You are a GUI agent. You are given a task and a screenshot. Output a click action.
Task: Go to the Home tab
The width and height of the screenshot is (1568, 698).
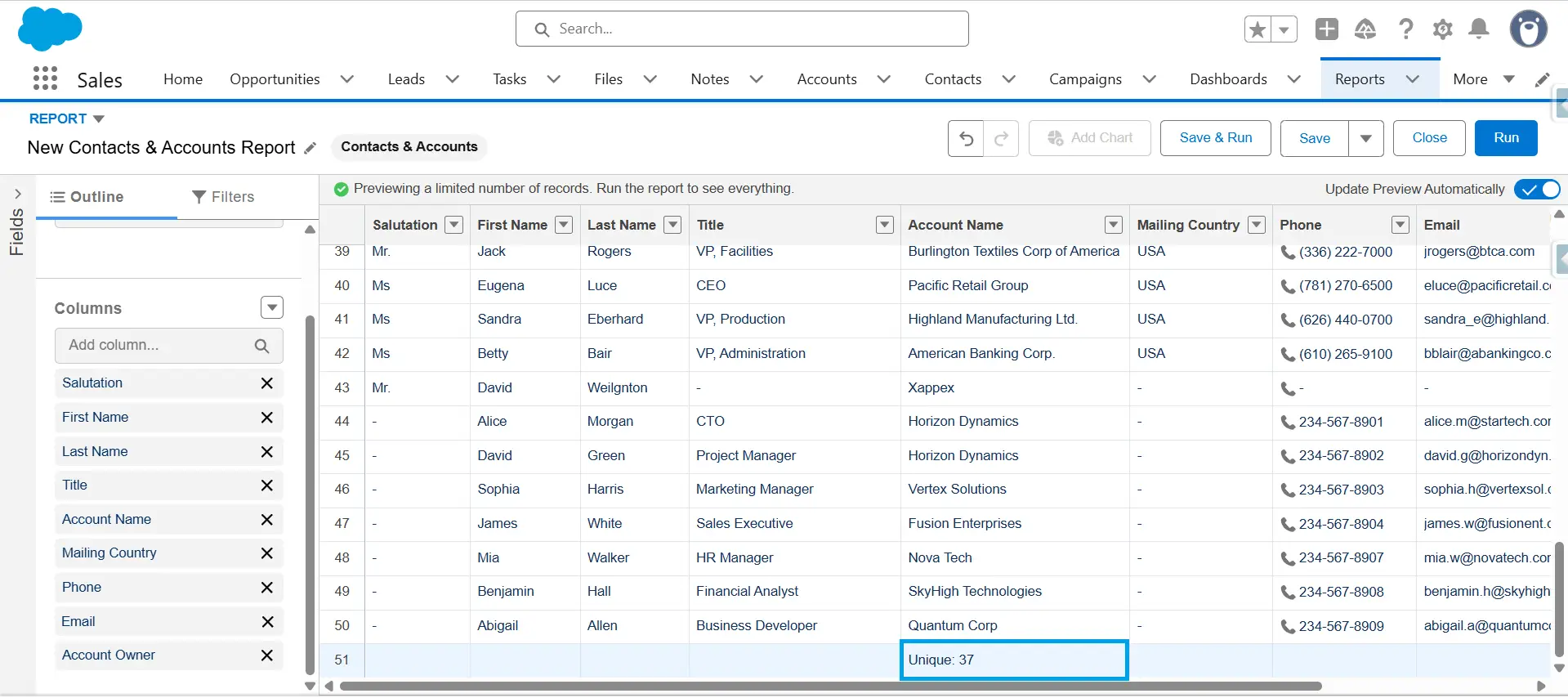(183, 79)
